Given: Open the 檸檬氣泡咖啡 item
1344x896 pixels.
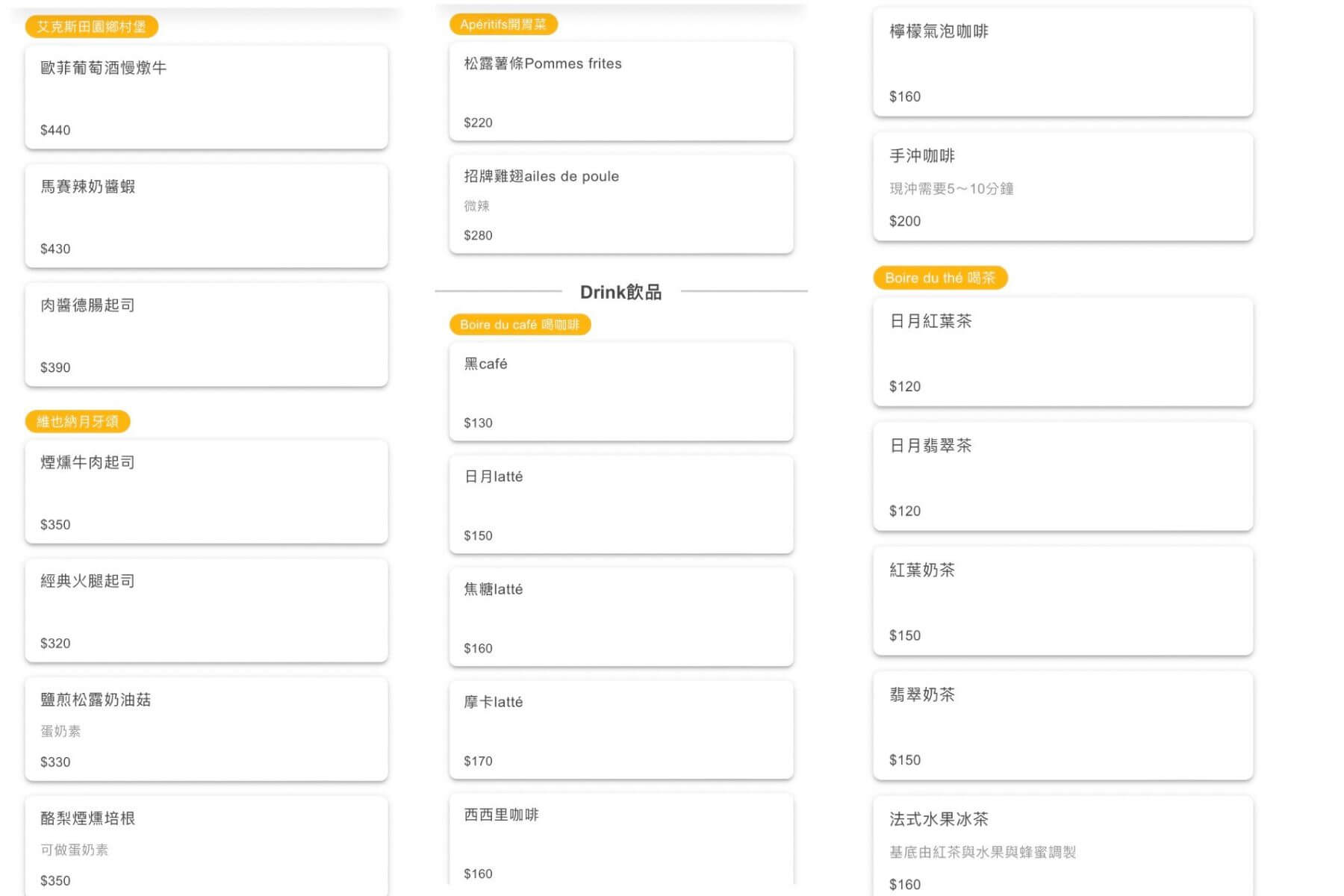Looking at the screenshot, I should pos(1063,63).
